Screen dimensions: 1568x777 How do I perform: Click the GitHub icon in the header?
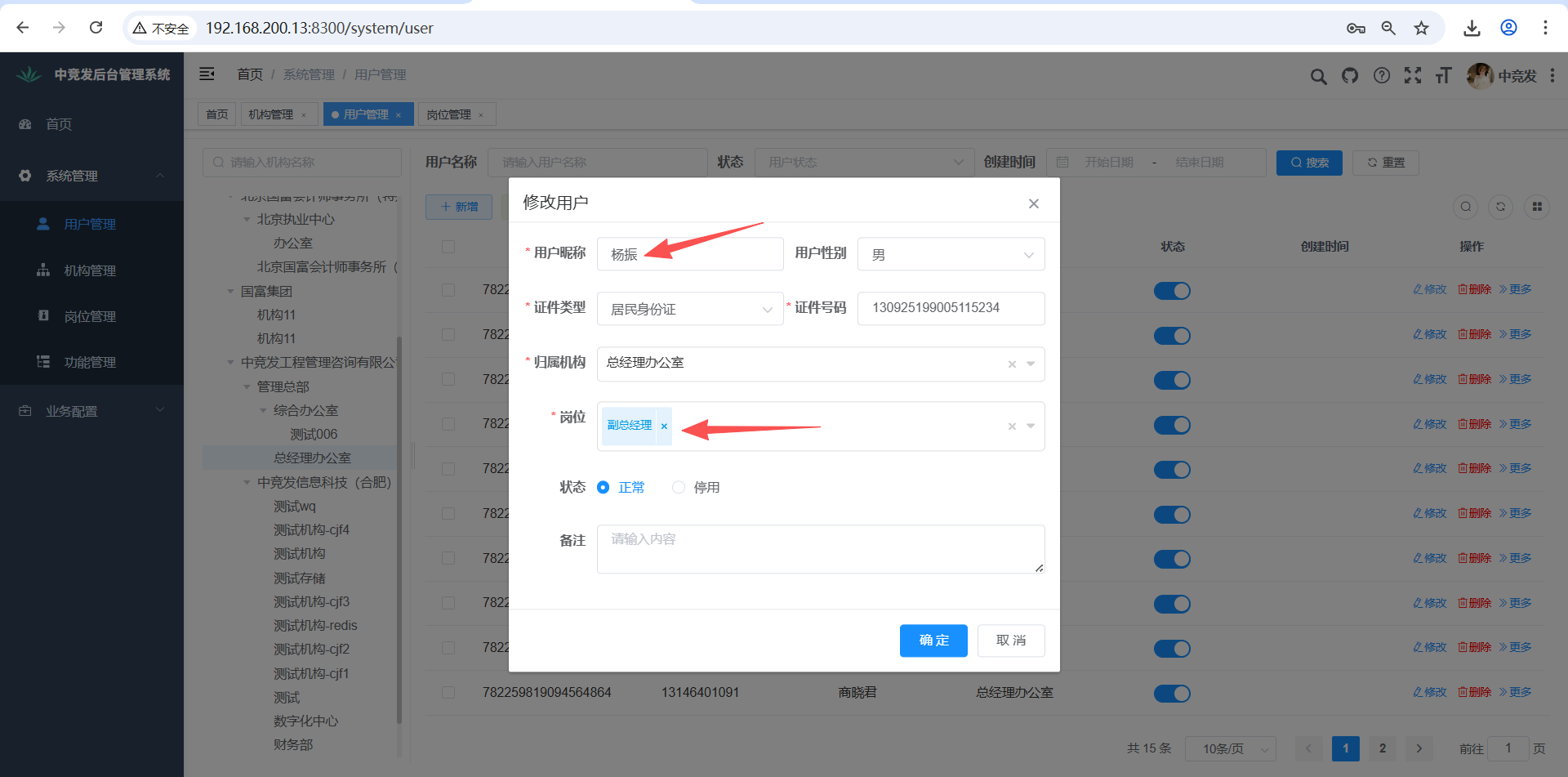point(1350,76)
